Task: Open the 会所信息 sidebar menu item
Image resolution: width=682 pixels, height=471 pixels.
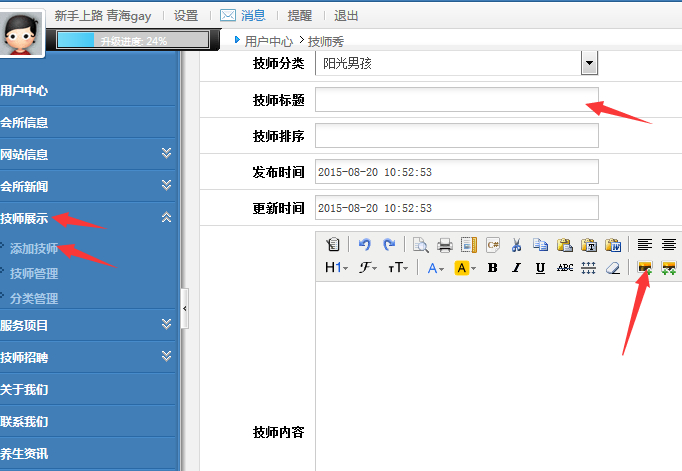Action: (24, 123)
